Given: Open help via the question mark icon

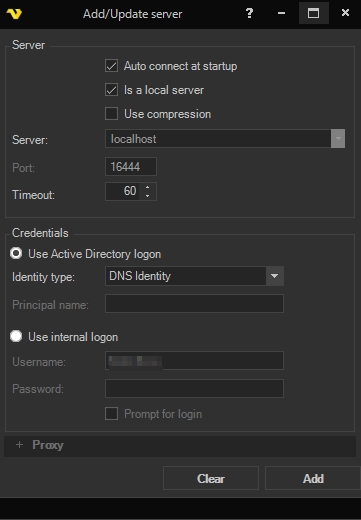Looking at the screenshot, I should (x=249, y=13).
